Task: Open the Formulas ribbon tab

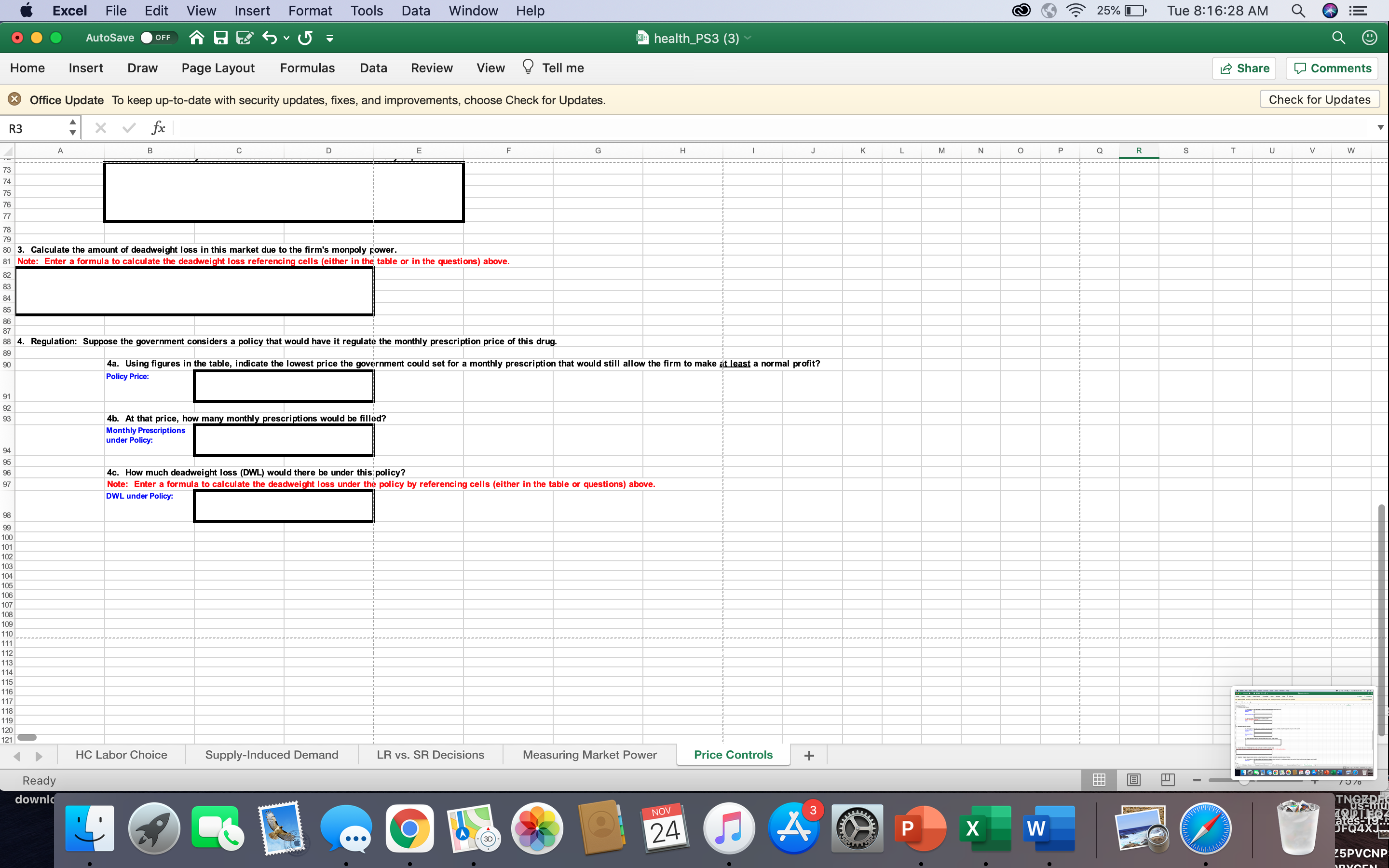Action: pos(307,68)
